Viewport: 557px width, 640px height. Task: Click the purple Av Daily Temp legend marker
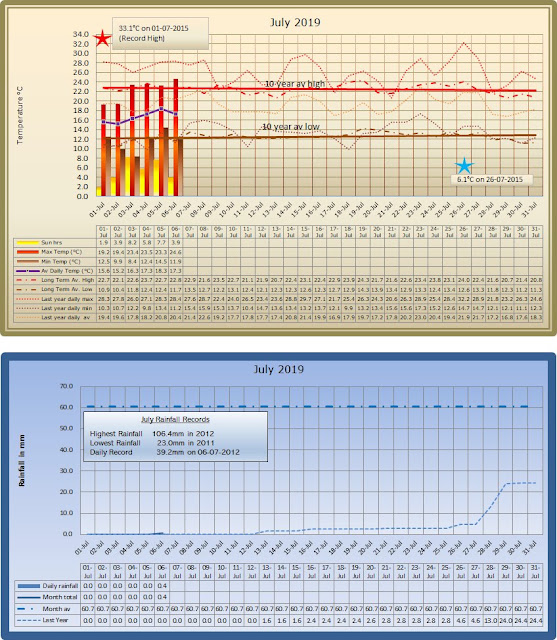click(x=28, y=271)
